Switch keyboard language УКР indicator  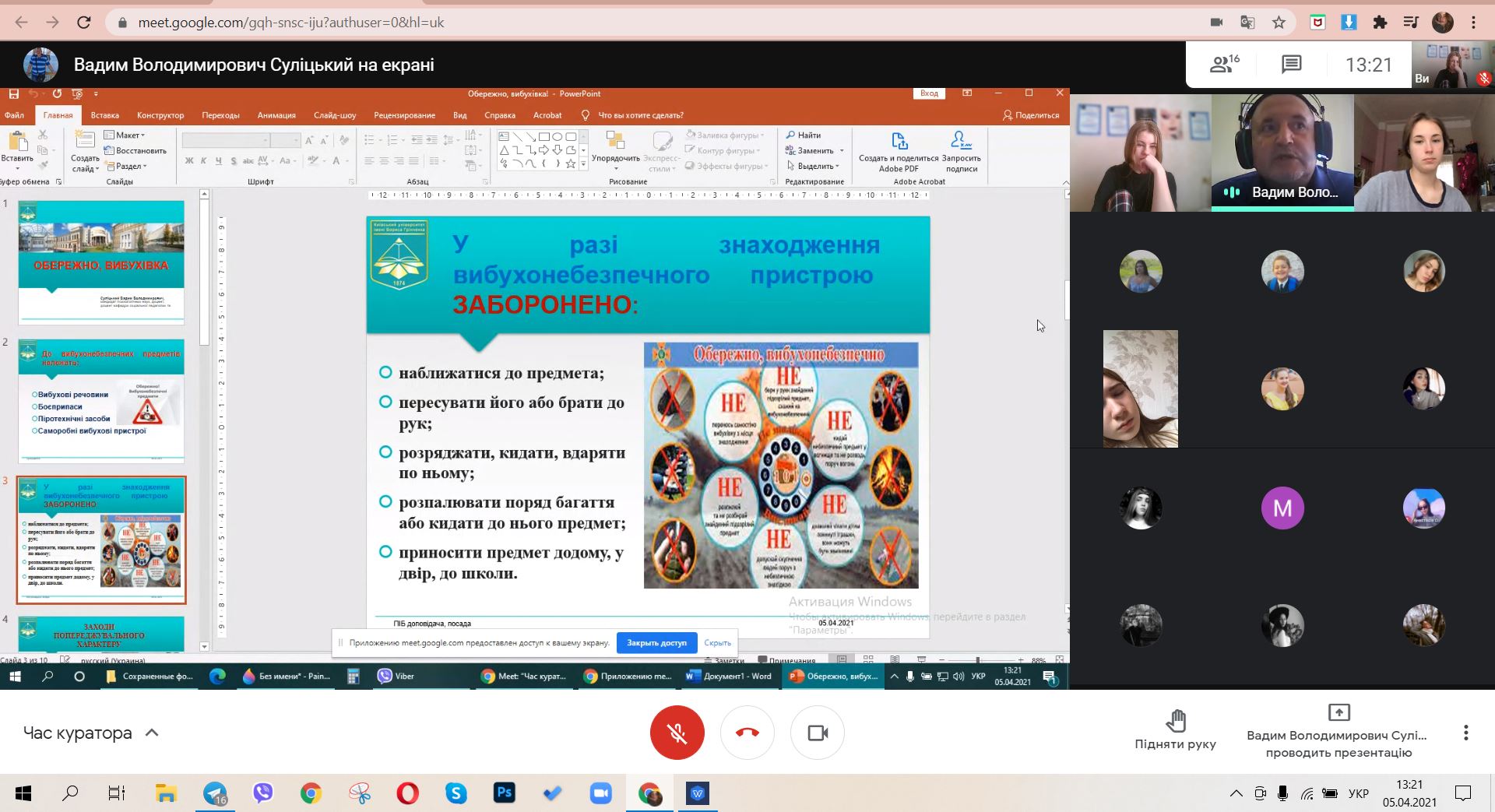tap(1358, 793)
